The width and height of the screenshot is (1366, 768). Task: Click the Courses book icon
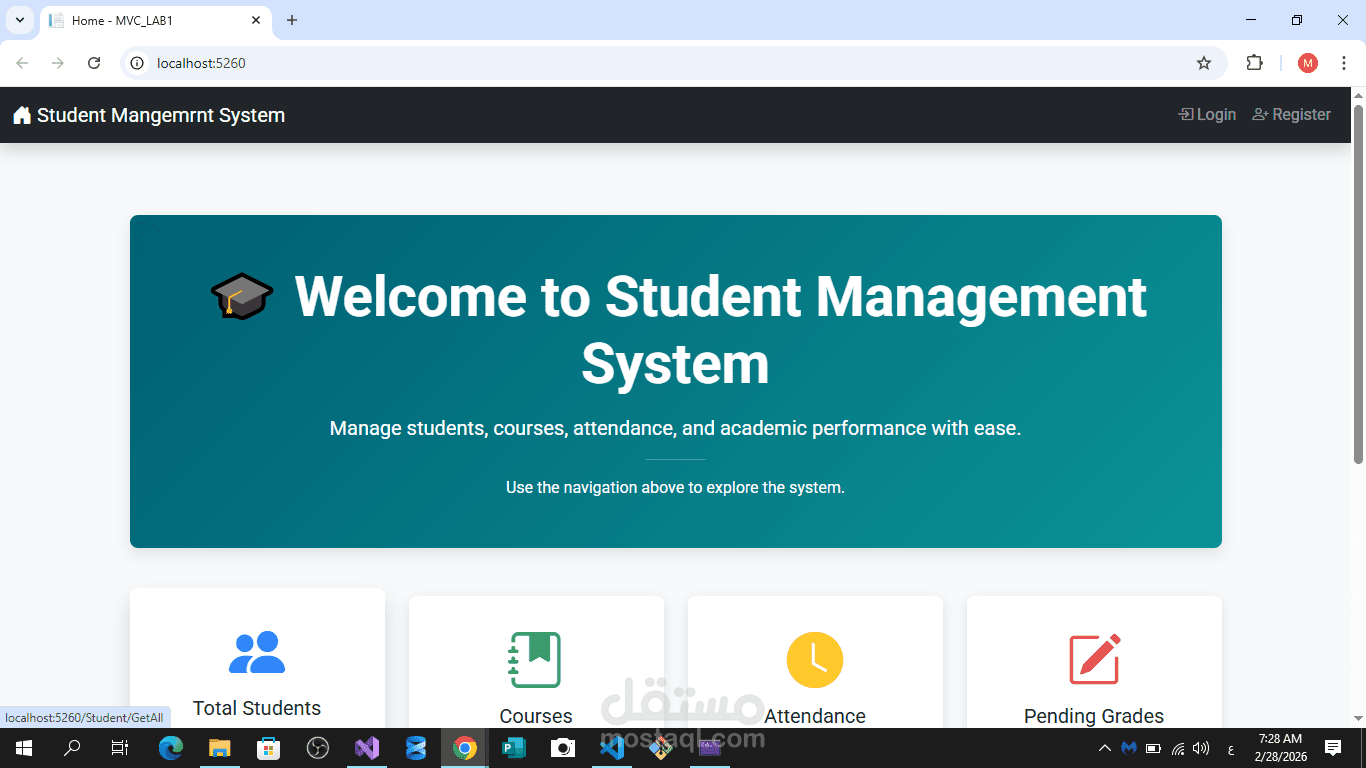coord(536,660)
